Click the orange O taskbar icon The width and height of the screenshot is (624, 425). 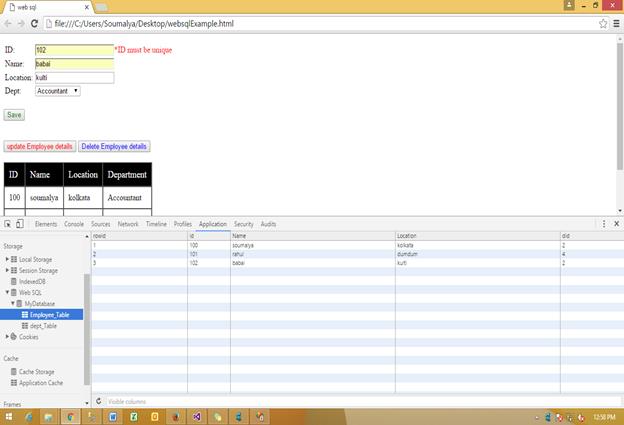coord(154,417)
